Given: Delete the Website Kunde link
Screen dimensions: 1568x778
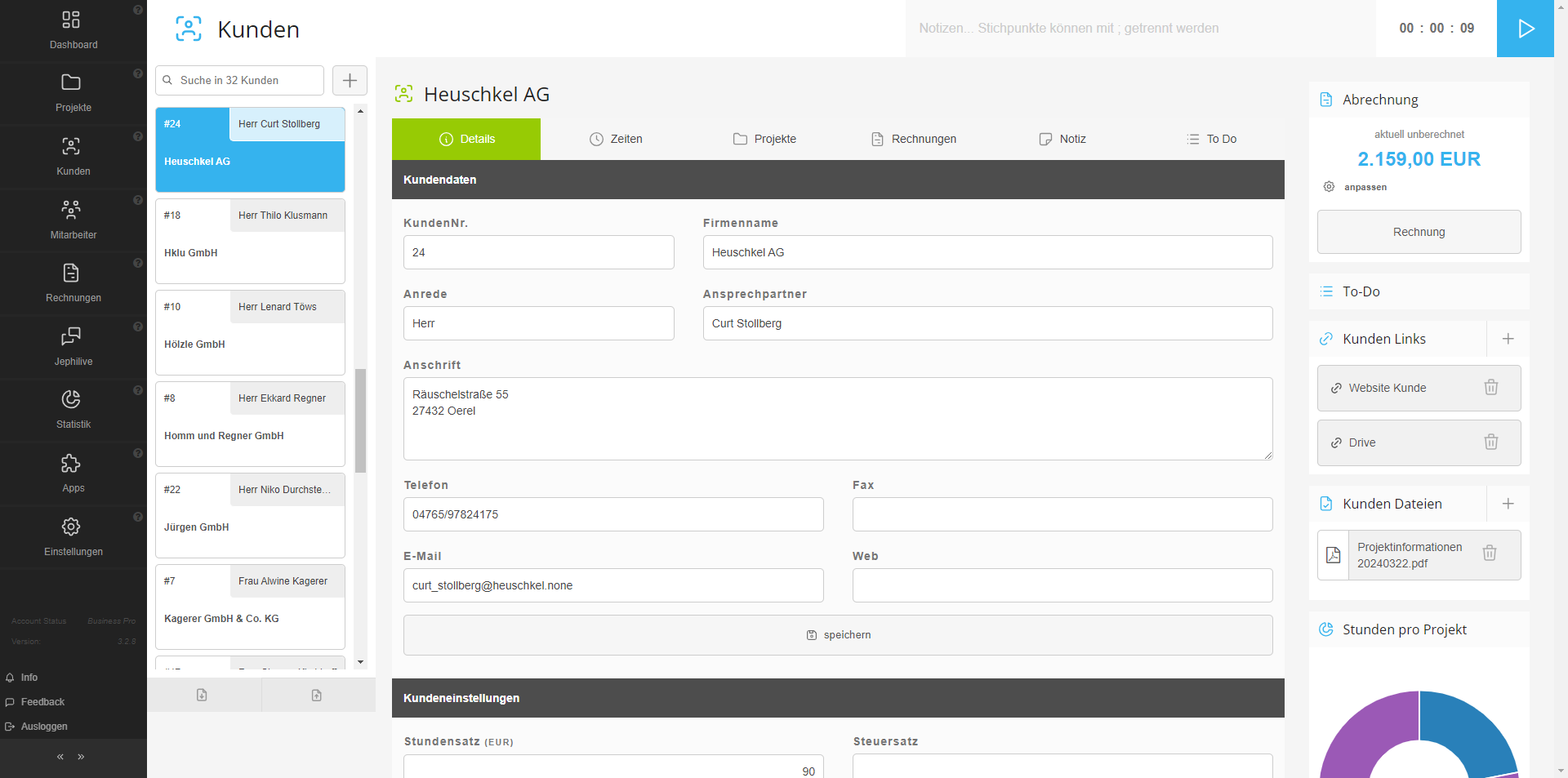Looking at the screenshot, I should click(x=1490, y=388).
